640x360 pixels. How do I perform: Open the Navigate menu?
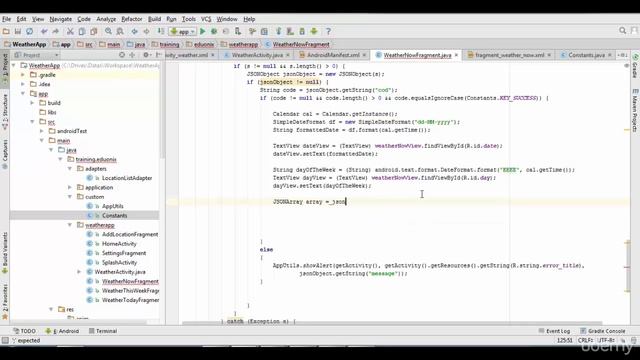tap(60, 19)
